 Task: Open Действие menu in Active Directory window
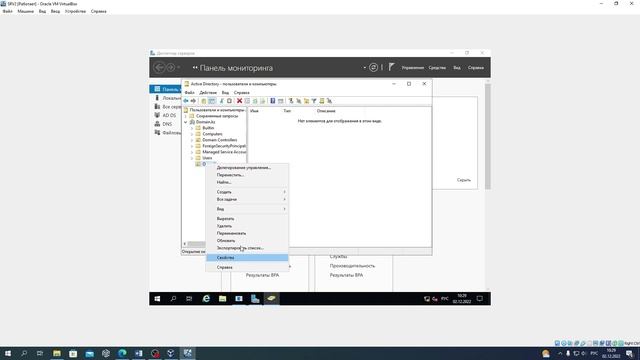(208, 93)
